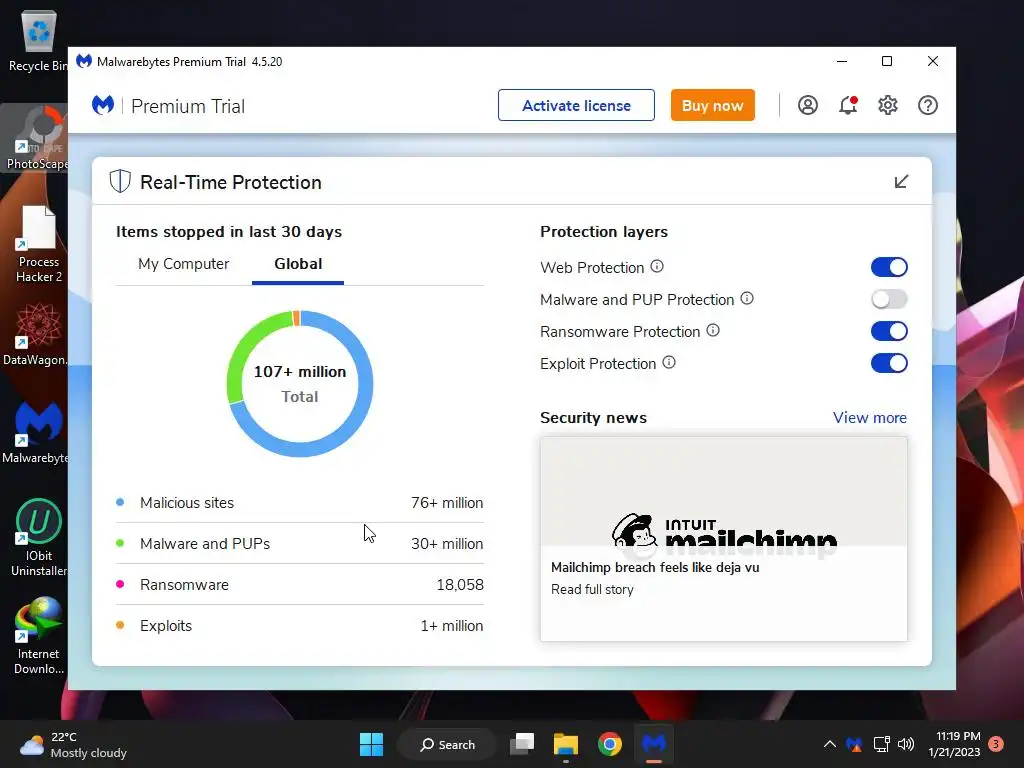Select Malwarebytes desktop shortcut

pyautogui.click(x=36, y=432)
